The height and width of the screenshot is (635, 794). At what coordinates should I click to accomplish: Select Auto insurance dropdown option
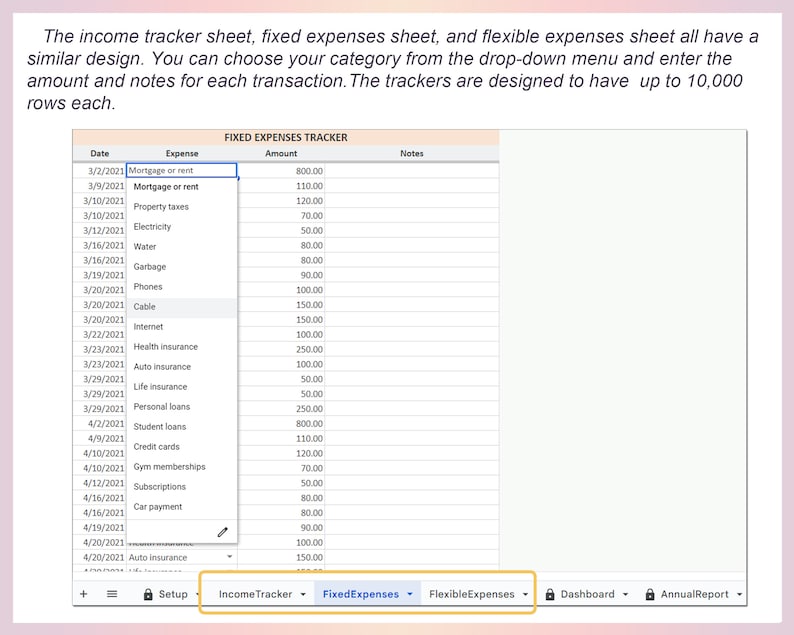(x=182, y=367)
